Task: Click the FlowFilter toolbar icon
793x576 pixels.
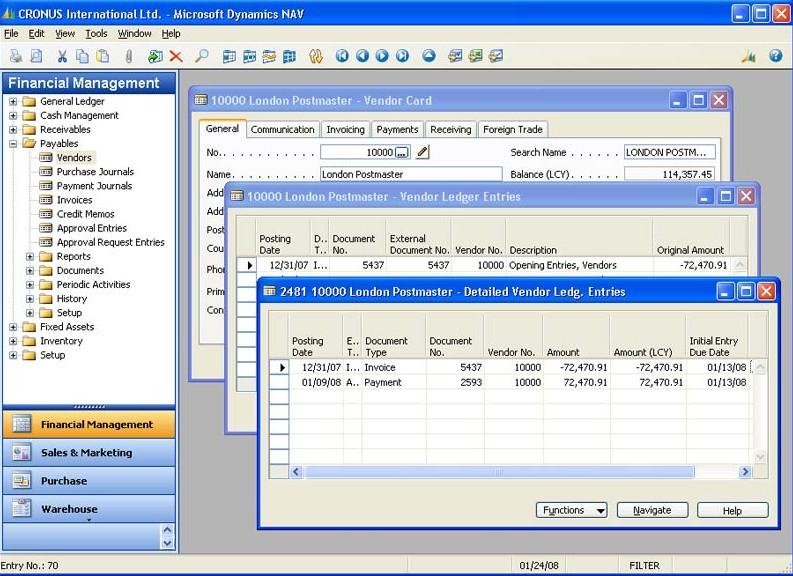Action: point(269,56)
